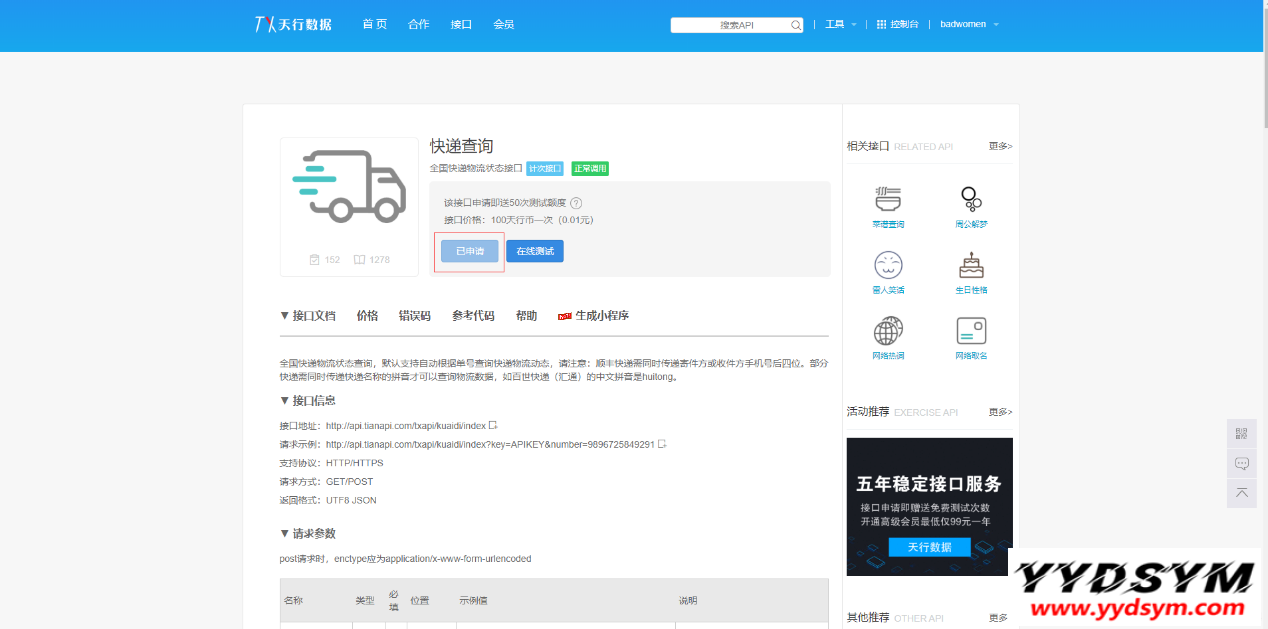Click the 在线测试 online test button
Screen dimensions: 1268x629
point(534,251)
